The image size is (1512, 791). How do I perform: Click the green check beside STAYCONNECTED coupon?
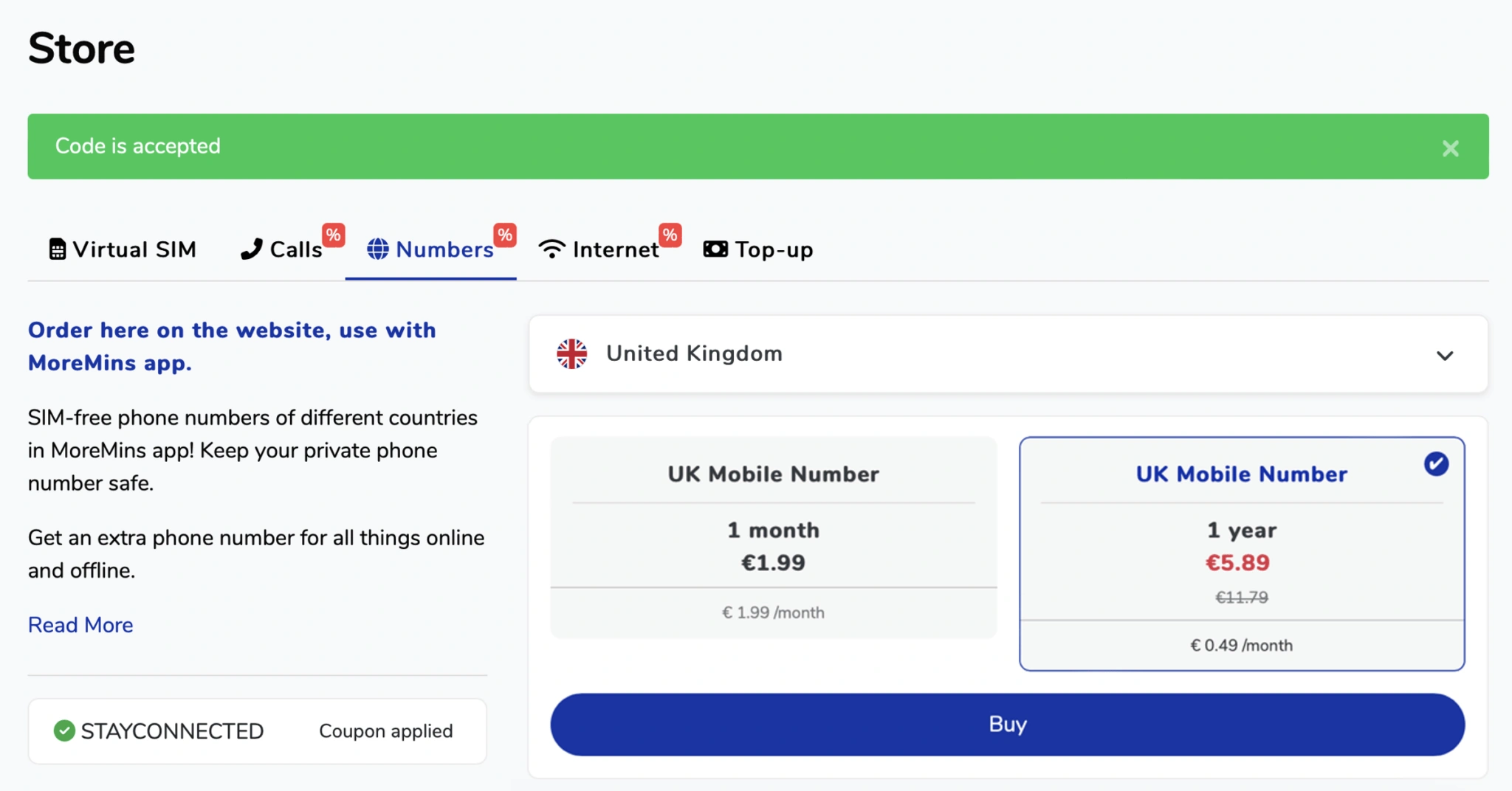pos(64,730)
